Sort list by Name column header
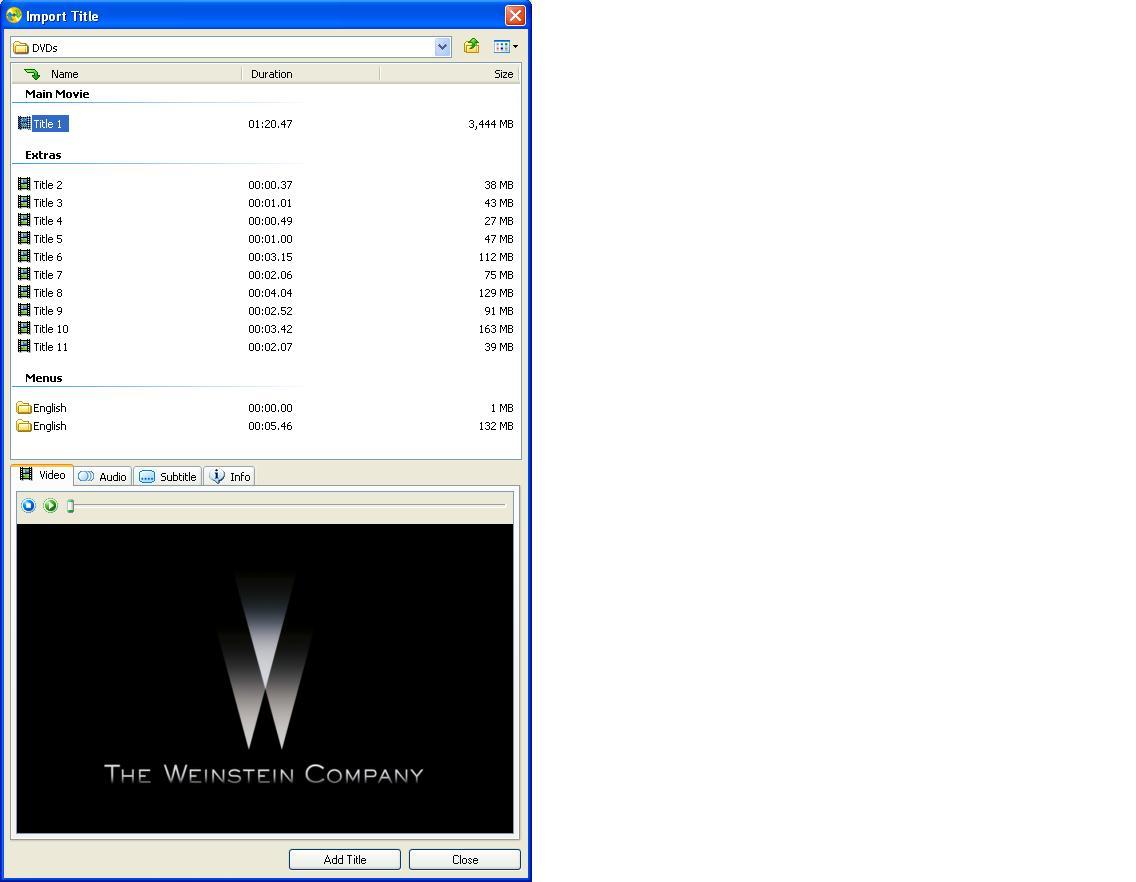1136x882 pixels. pyautogui.click(x=64, y=74)
